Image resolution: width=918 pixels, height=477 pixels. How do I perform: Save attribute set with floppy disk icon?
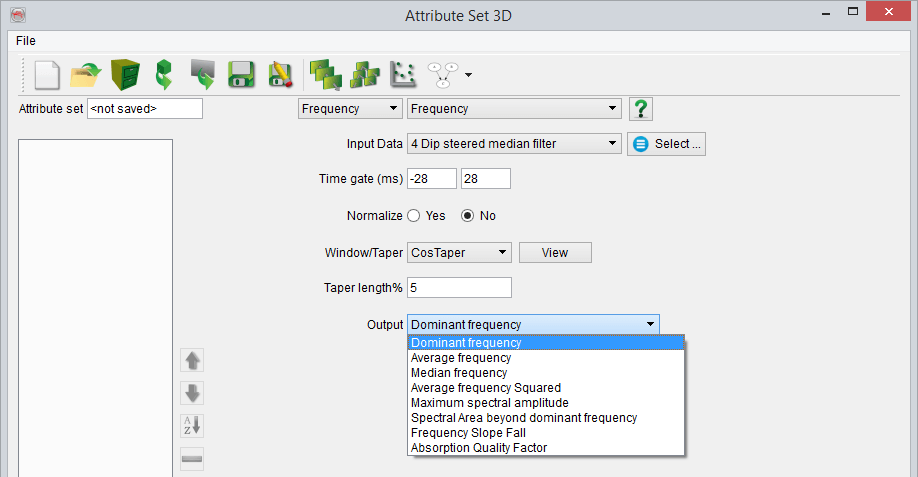(240, 74)
